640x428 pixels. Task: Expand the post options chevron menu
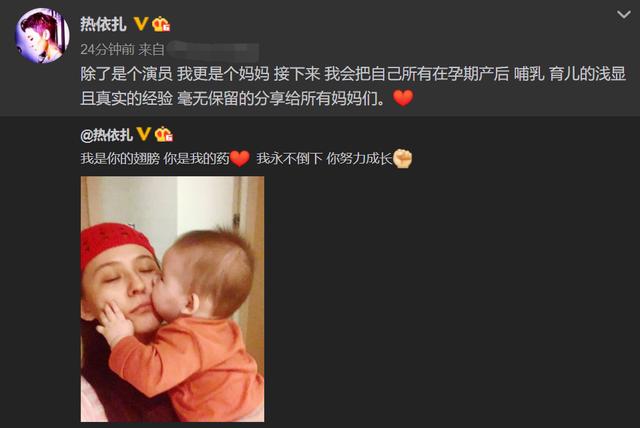pos(624,15)
